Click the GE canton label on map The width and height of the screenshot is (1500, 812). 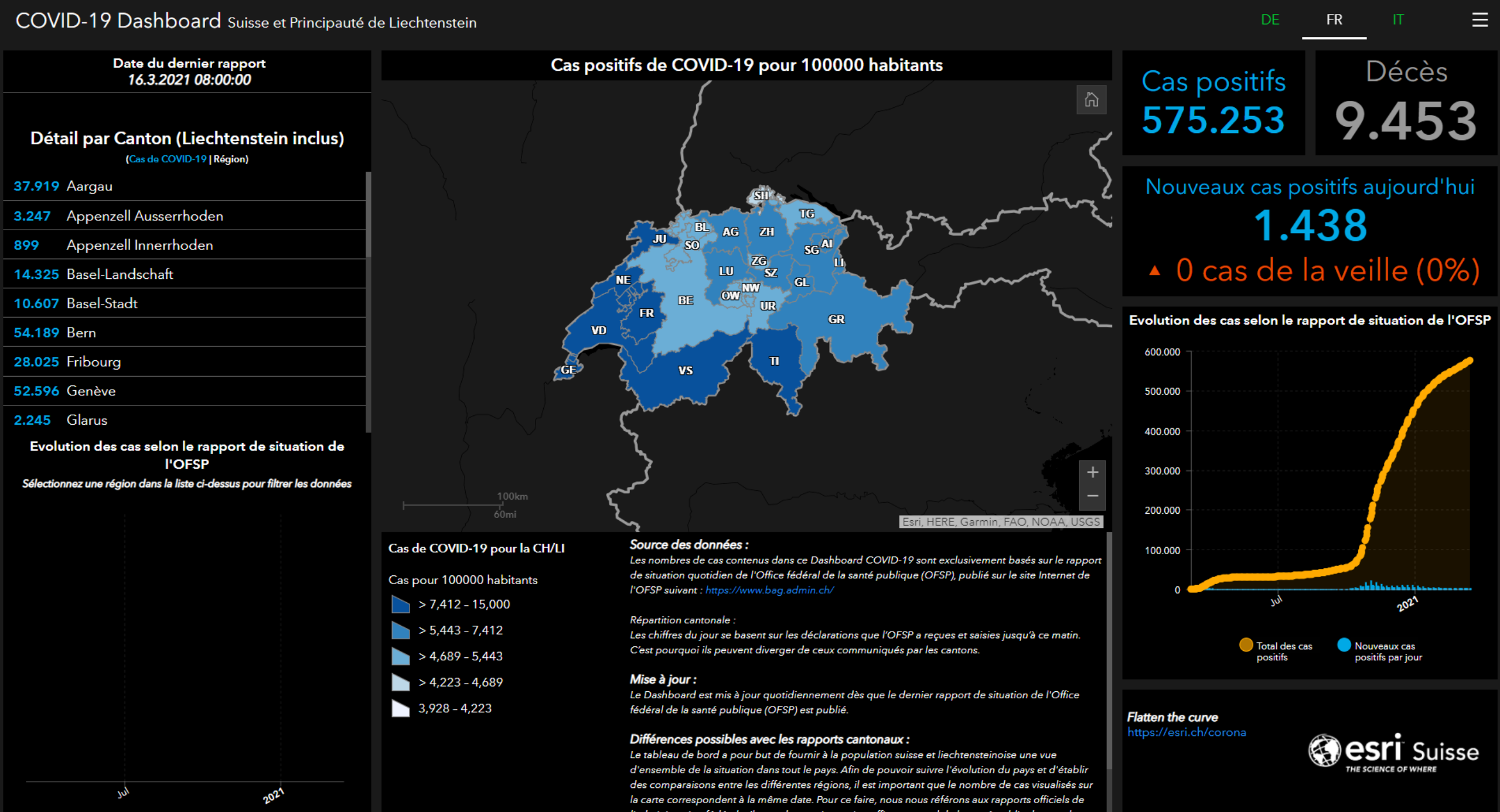pos(568,370)
